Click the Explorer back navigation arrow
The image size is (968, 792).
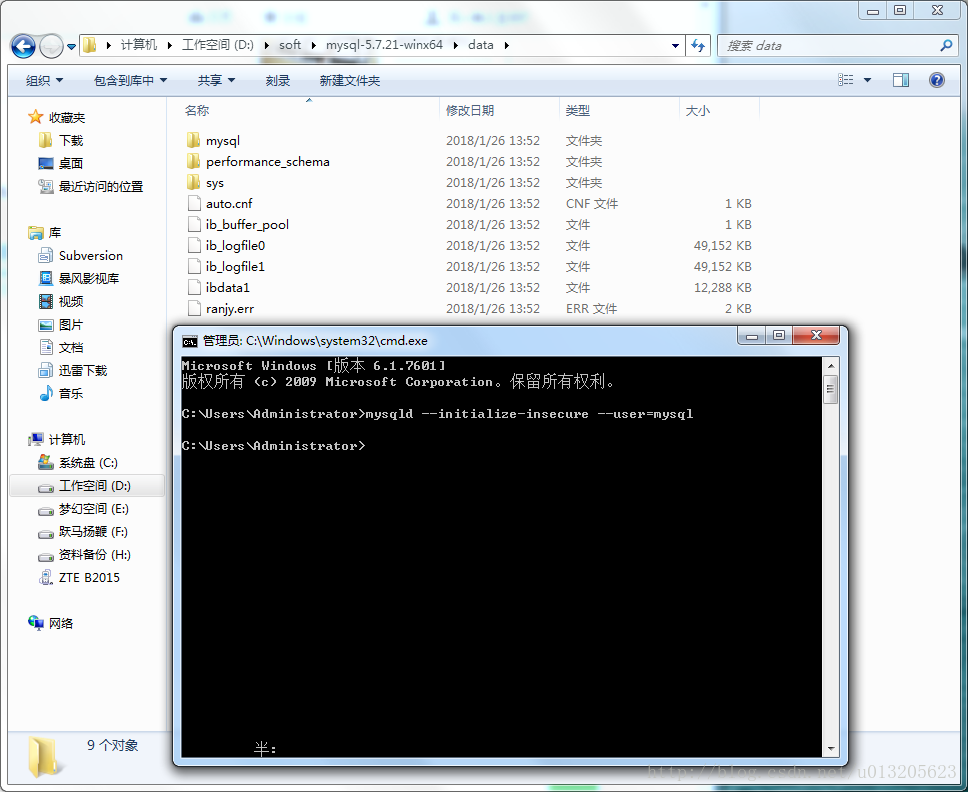[23, 46]
